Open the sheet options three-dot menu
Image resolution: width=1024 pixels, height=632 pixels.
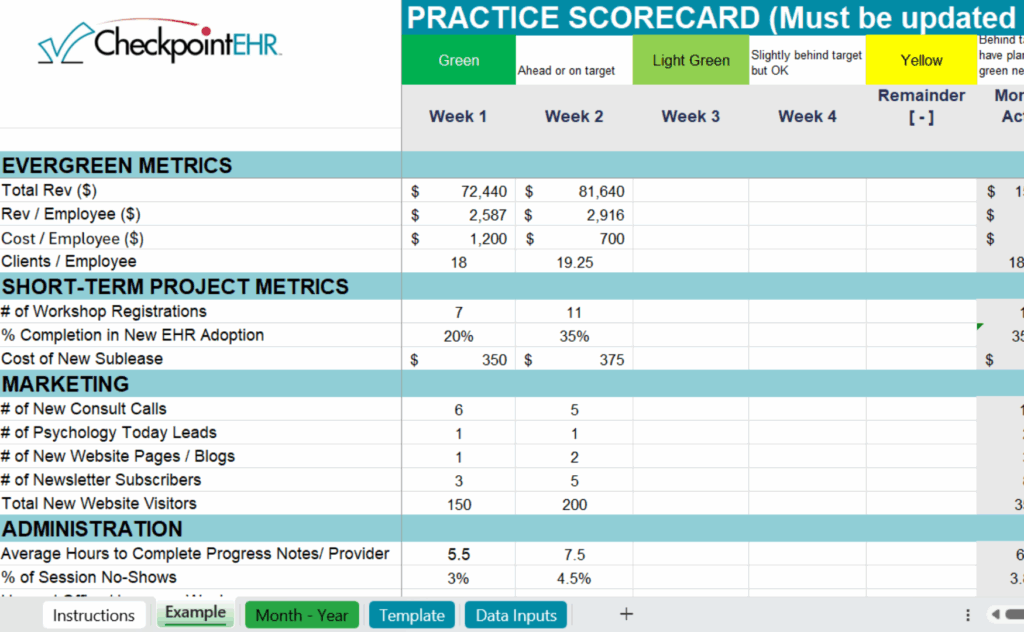coord(968,615)
